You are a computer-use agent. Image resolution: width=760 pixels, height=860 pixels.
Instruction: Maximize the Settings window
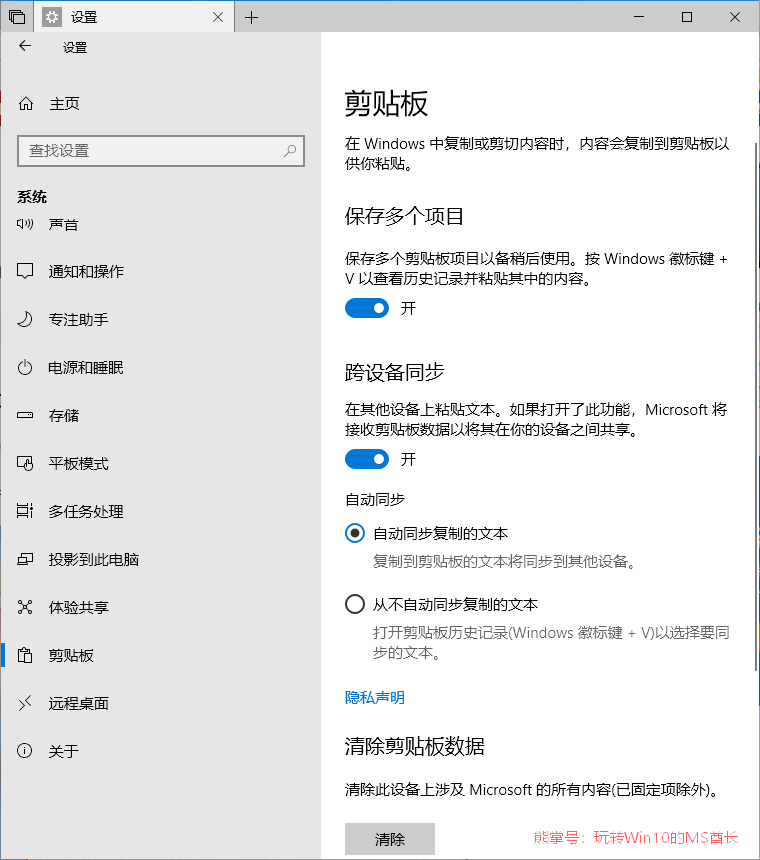[x=687, y=17]
